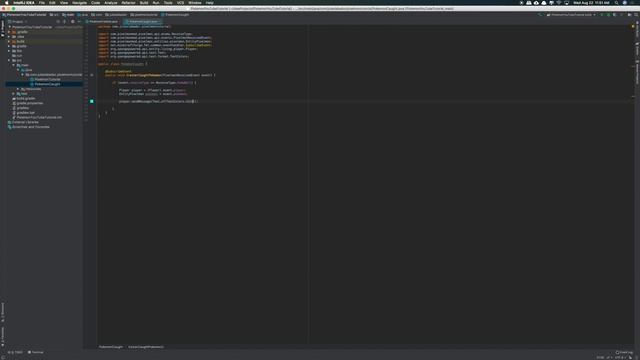Collapse the main folder
Viewport: 640px width, 360px height.
[x=13, y=65]
